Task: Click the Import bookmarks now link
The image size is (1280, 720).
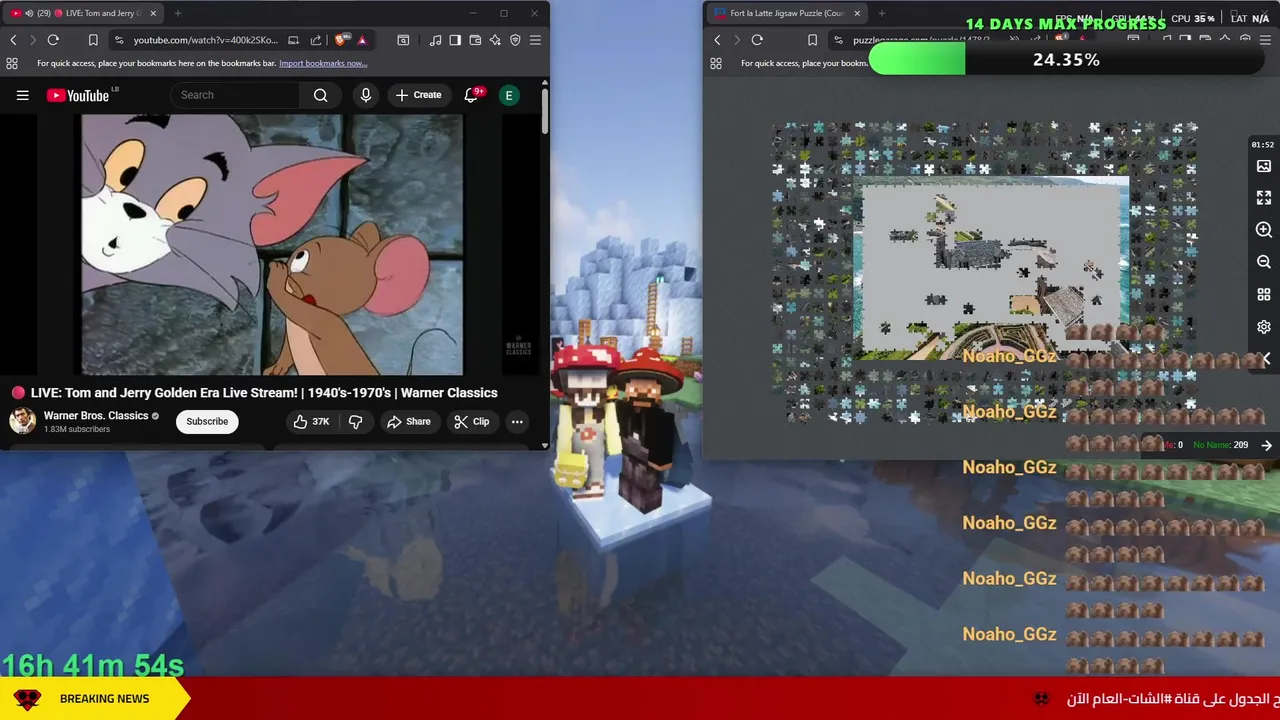Action: [323, 63]
